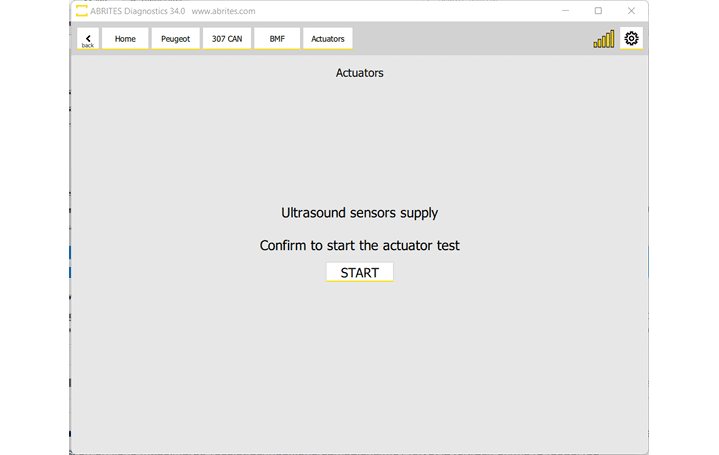Image resolution: width=719 pixels, height=455 pixels.
Task: Click the Ultrasound sensors supply label
Action: tap(359, 213)
